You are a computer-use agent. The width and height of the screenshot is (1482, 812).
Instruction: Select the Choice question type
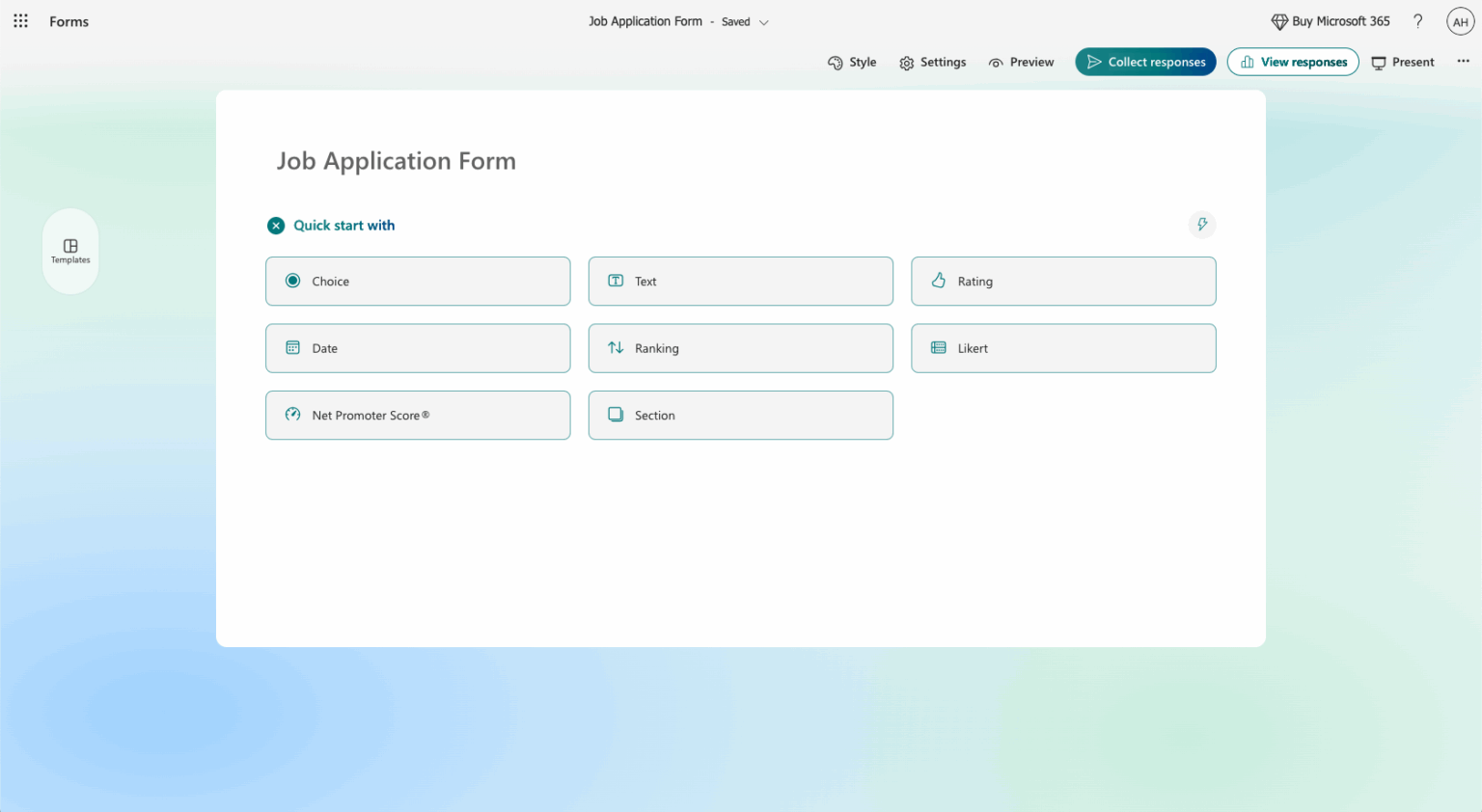pyautogui.click(x=418, y=281)
